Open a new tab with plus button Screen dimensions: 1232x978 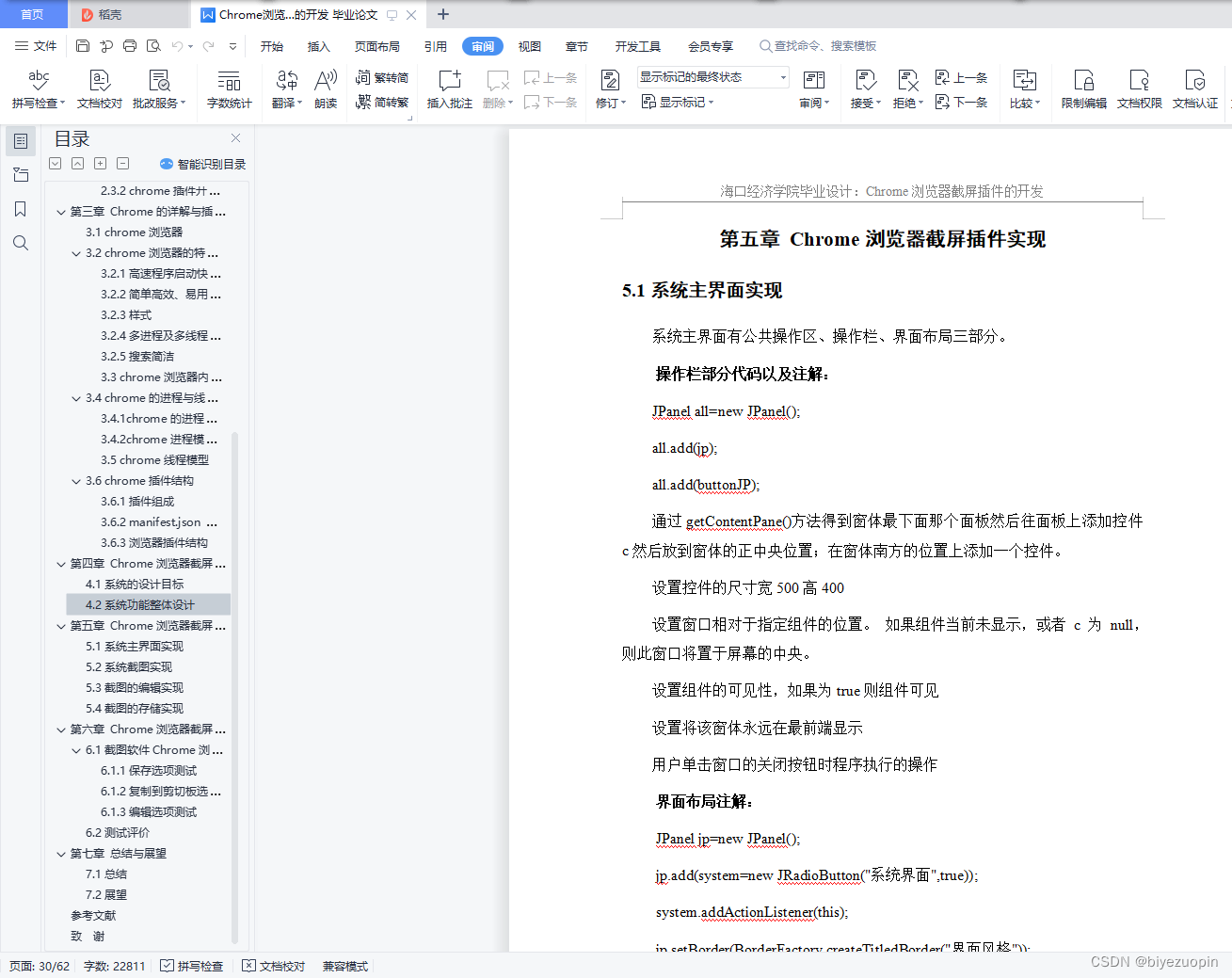point(443,14)
